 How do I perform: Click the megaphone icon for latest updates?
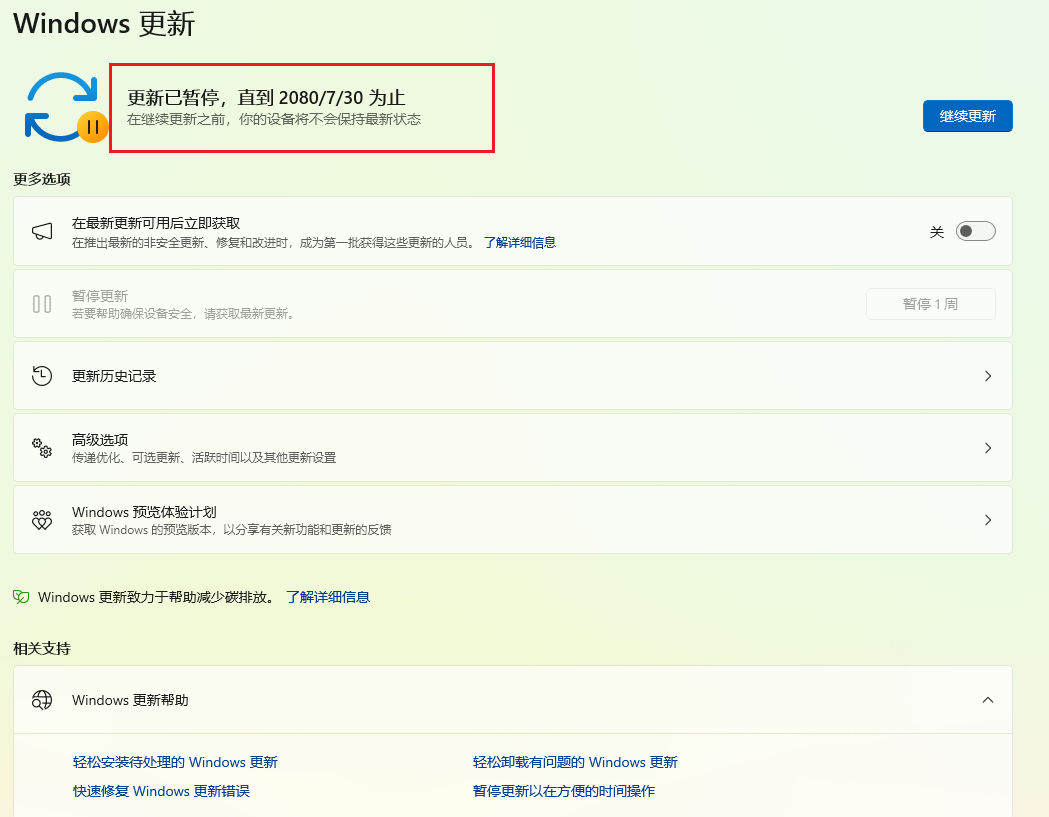42,232
